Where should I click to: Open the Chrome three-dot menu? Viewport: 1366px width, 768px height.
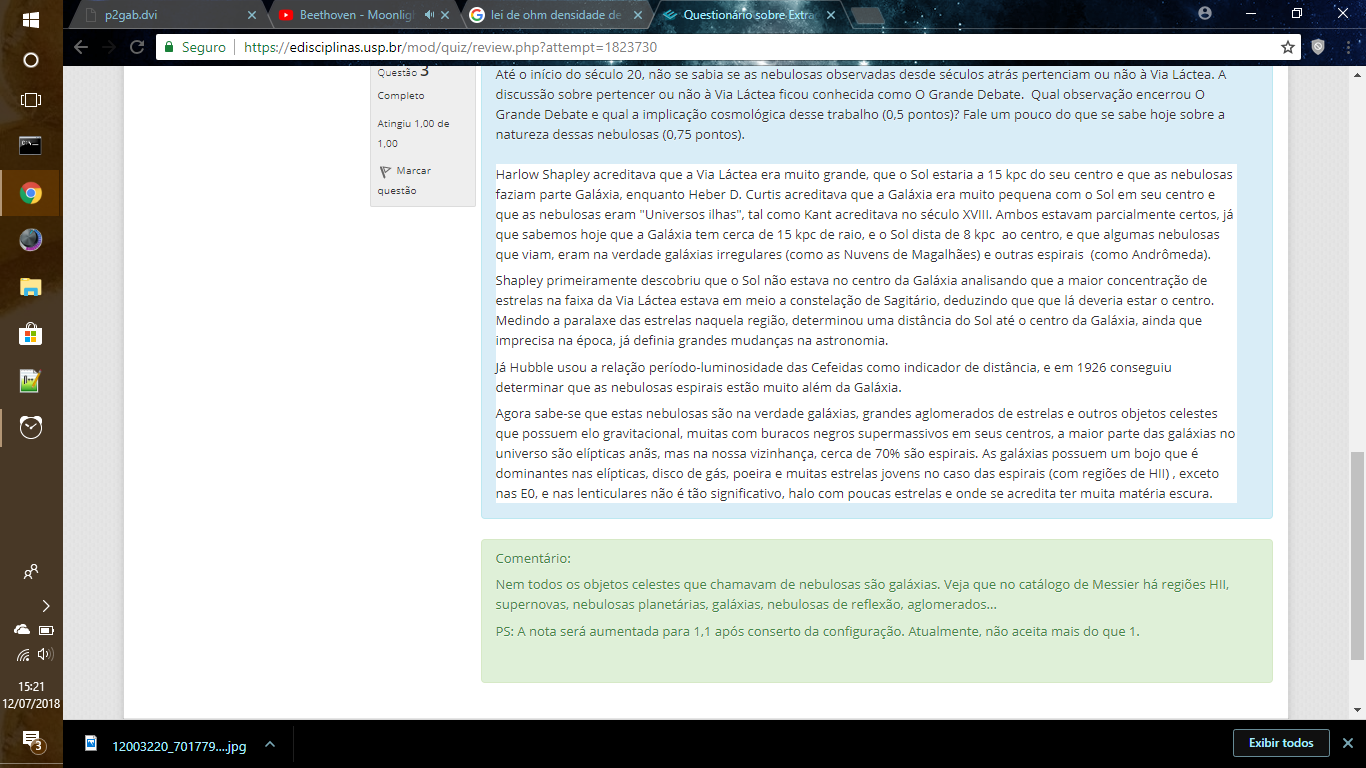click(x=1347, y=47)
